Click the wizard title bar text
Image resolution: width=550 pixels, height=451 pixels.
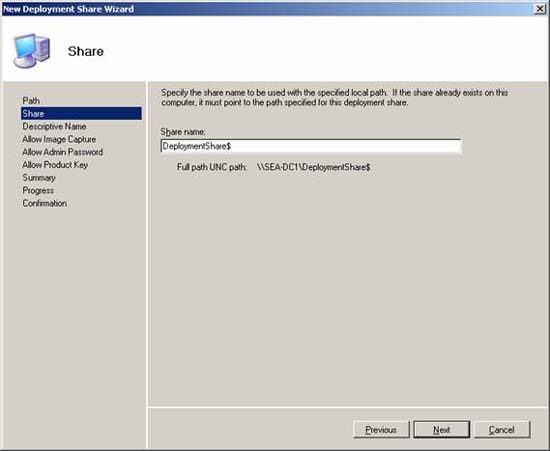coord(68,9)
